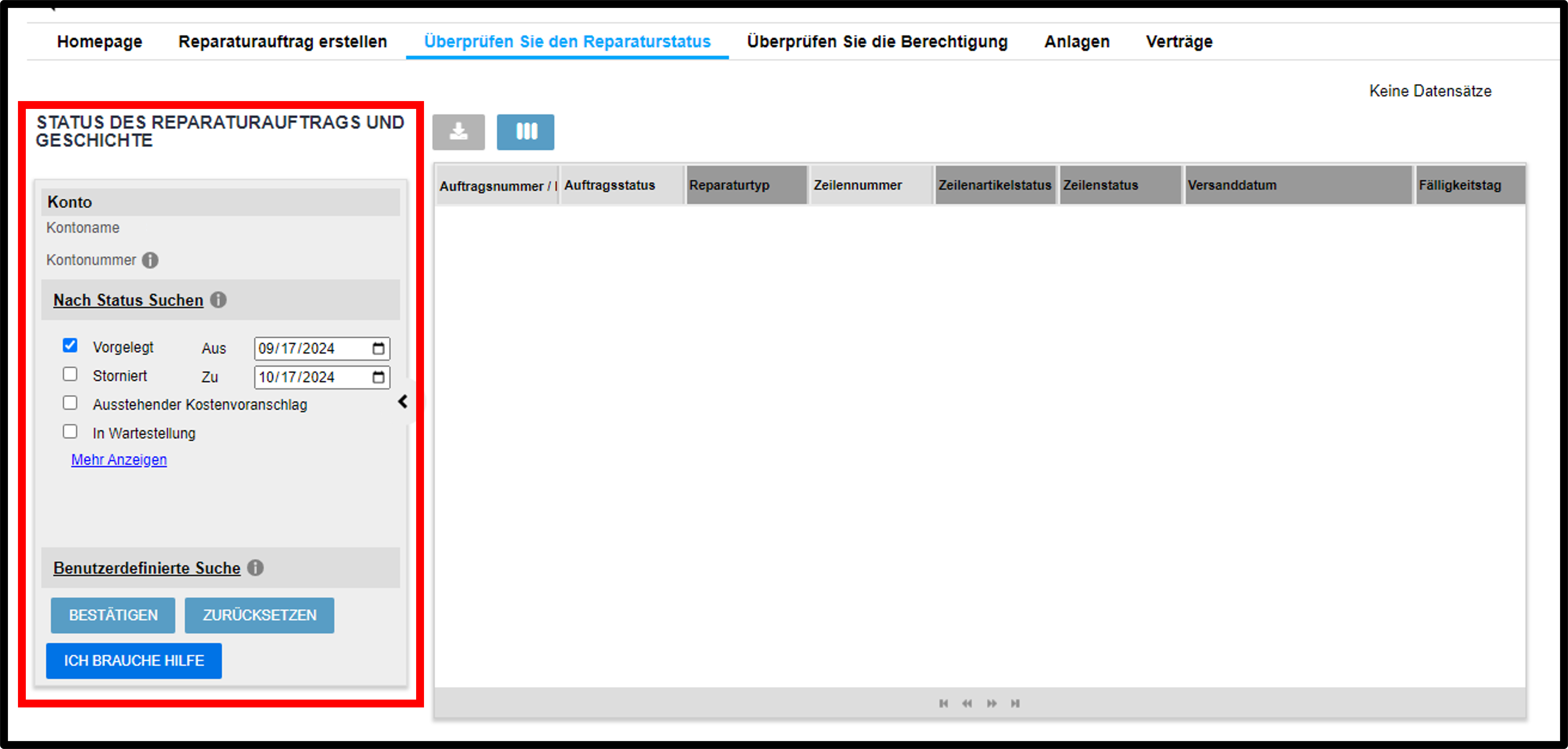Click the BESTÄTIGEN button
Screen dimensions: 1568x749
click(113, 615)
